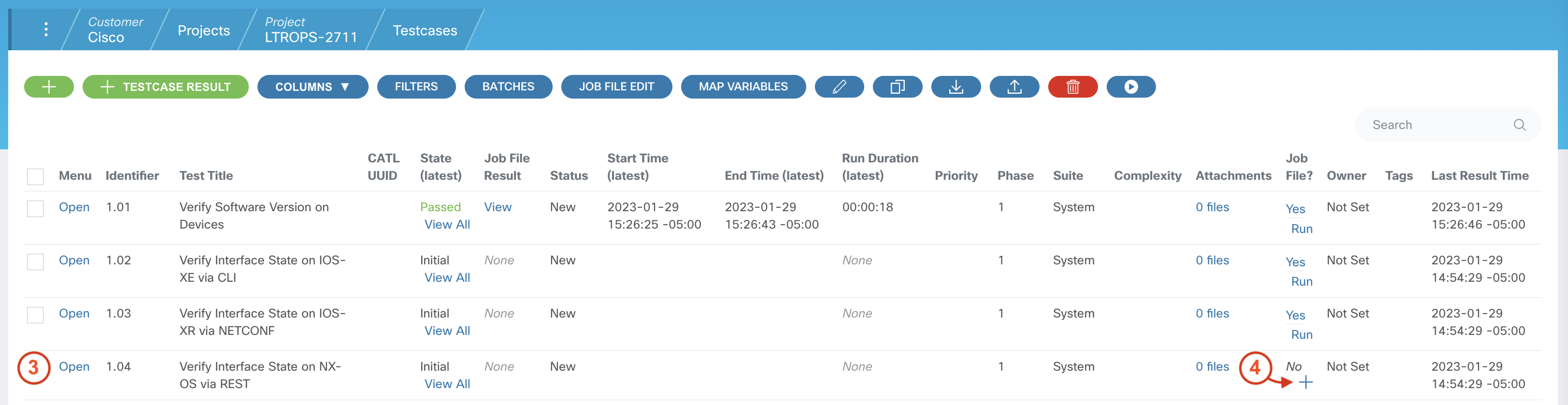The height and width of the screenshot is (405, 1568).
Task: Open the FILTERS panel
Action: click(416, 87)
